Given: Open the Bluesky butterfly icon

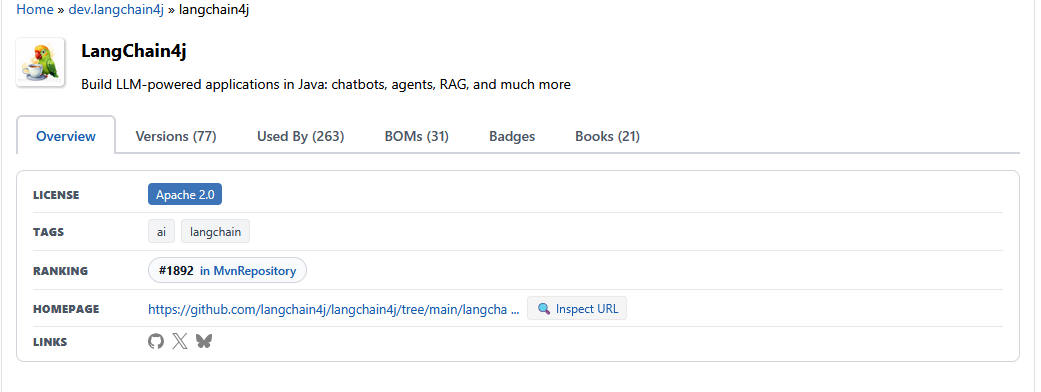Looking at the screenshot, I should point(204,342).
